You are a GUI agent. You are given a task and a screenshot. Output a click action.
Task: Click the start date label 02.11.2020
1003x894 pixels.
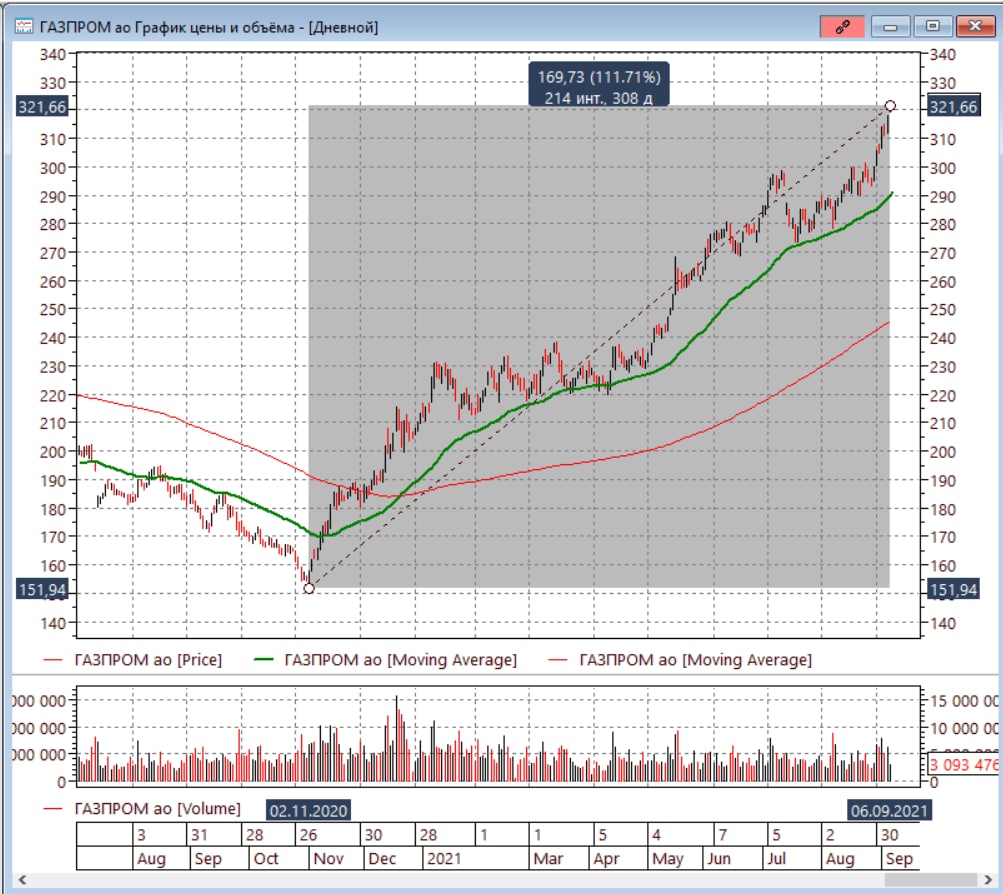coord(308,810)
